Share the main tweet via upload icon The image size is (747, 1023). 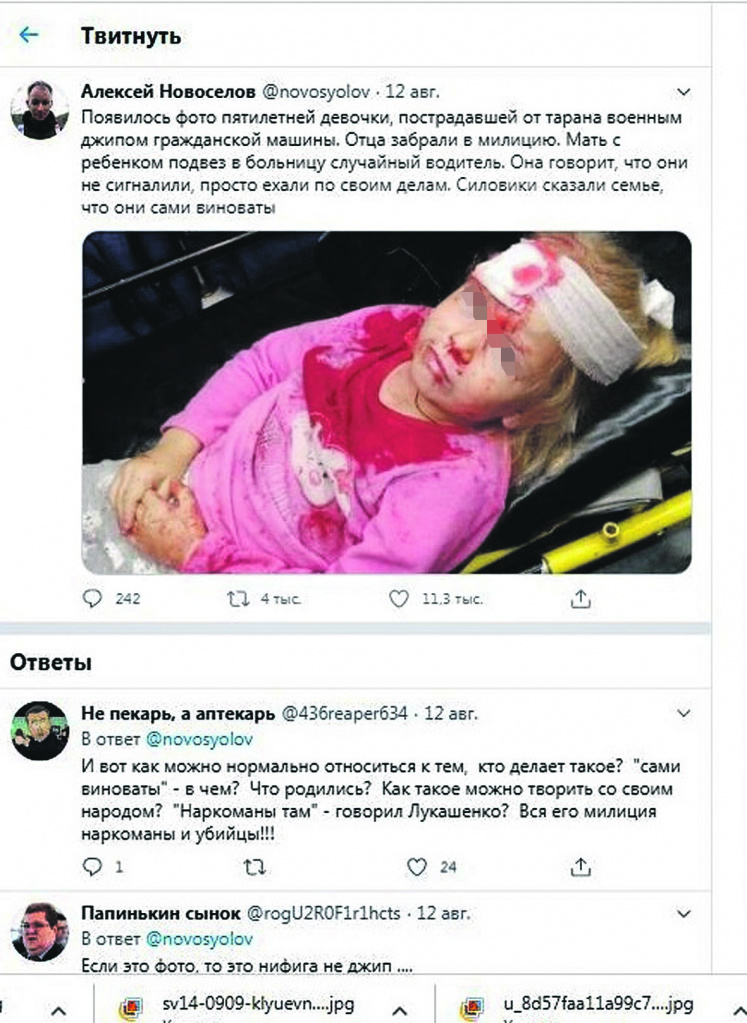click(580, 598)
